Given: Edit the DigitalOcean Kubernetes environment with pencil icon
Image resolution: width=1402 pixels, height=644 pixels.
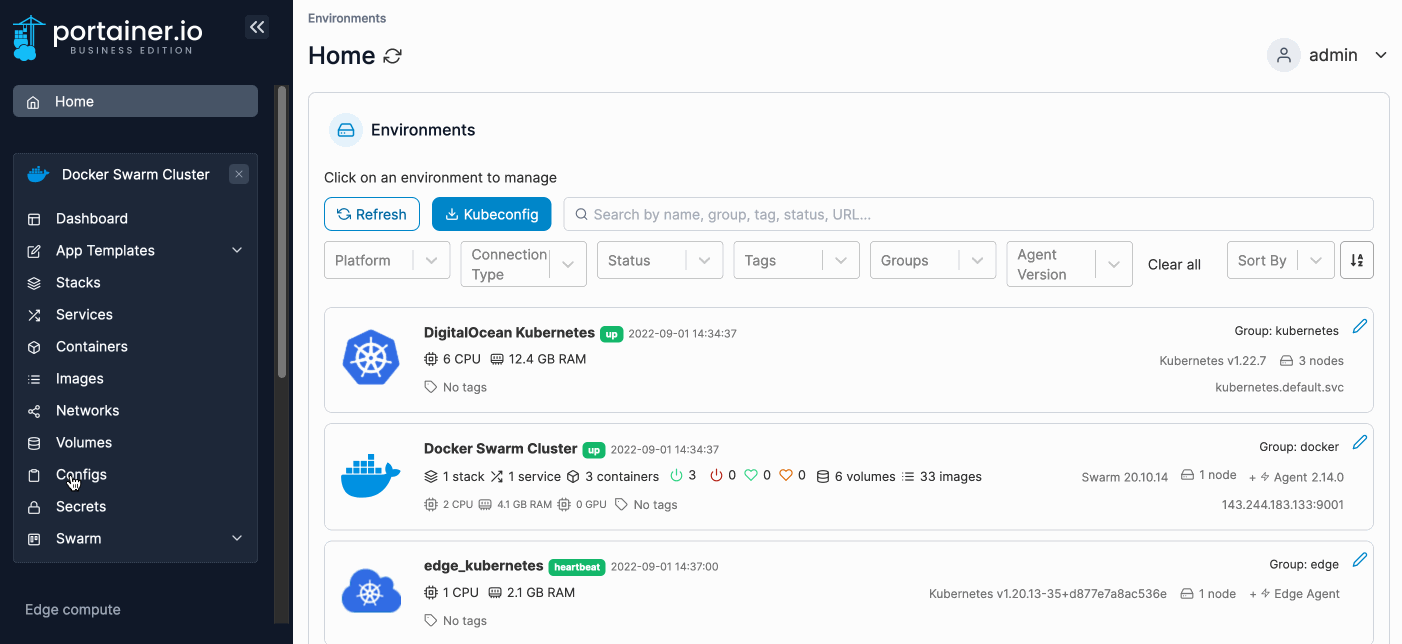Looking at the screenshot, I should (x=1360, y=325).
